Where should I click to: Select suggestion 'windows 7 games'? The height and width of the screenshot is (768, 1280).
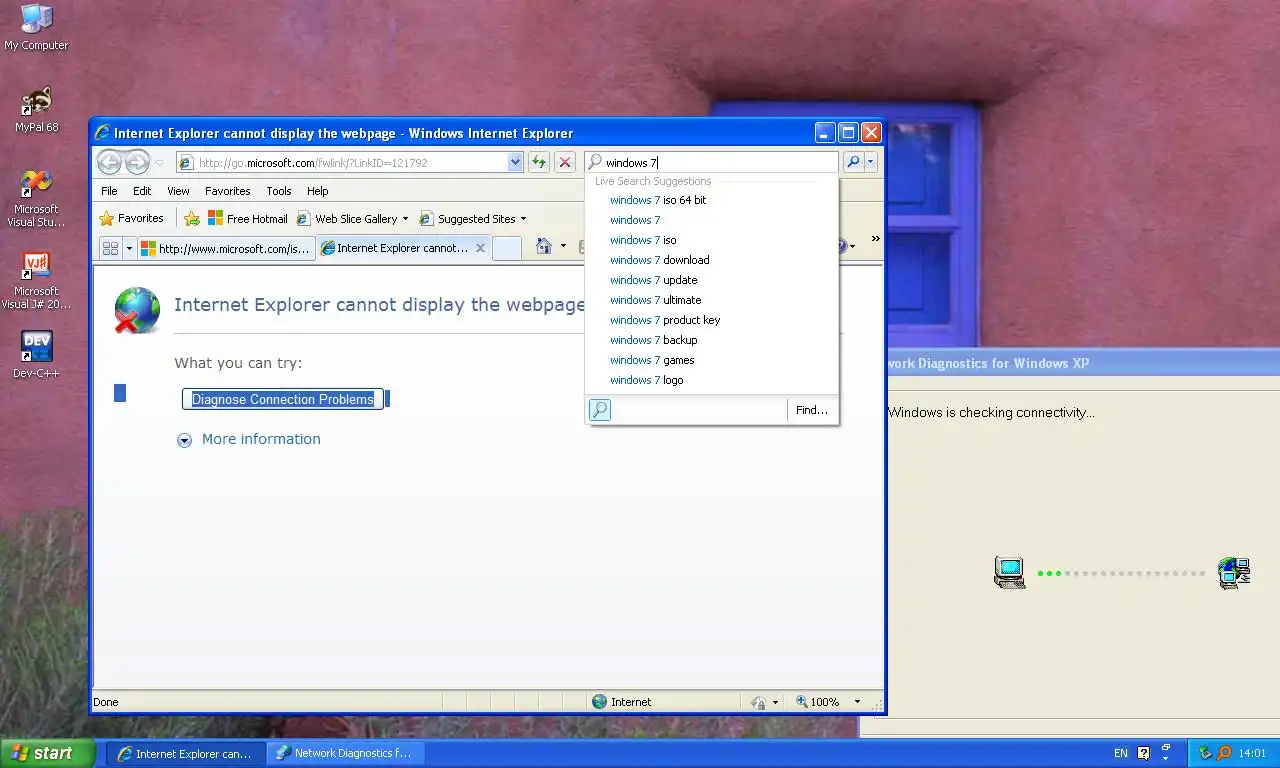pos(711,360)
